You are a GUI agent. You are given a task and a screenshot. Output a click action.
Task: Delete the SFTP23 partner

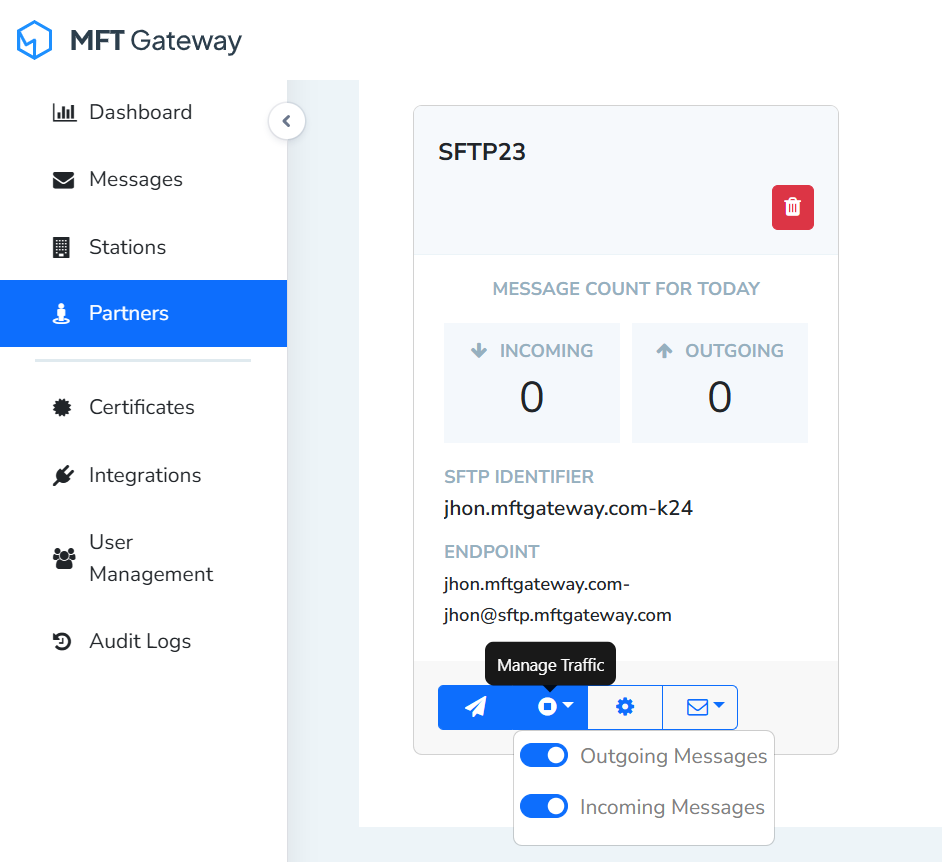click(792, 207)
